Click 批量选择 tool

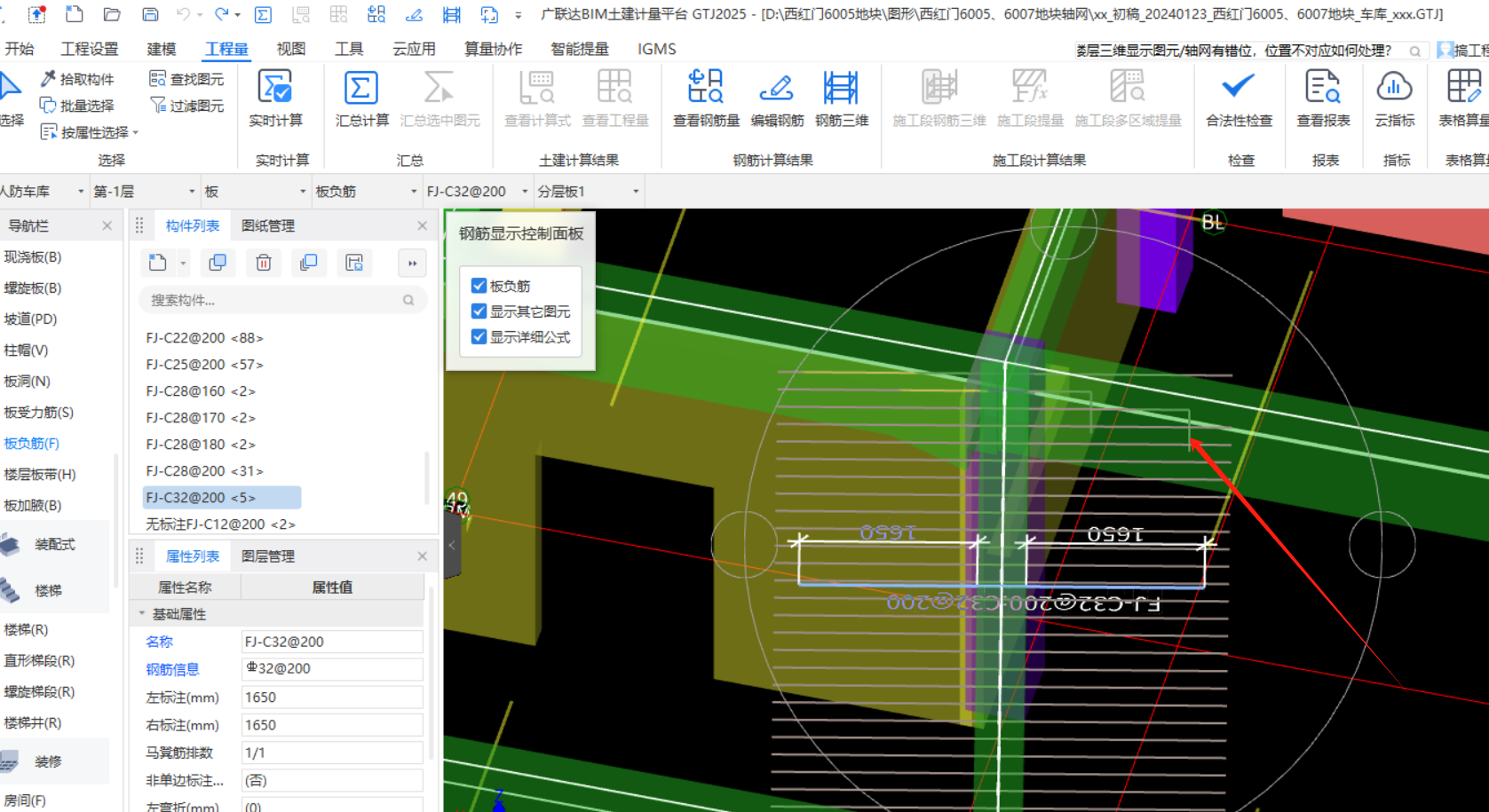[77, 106]
